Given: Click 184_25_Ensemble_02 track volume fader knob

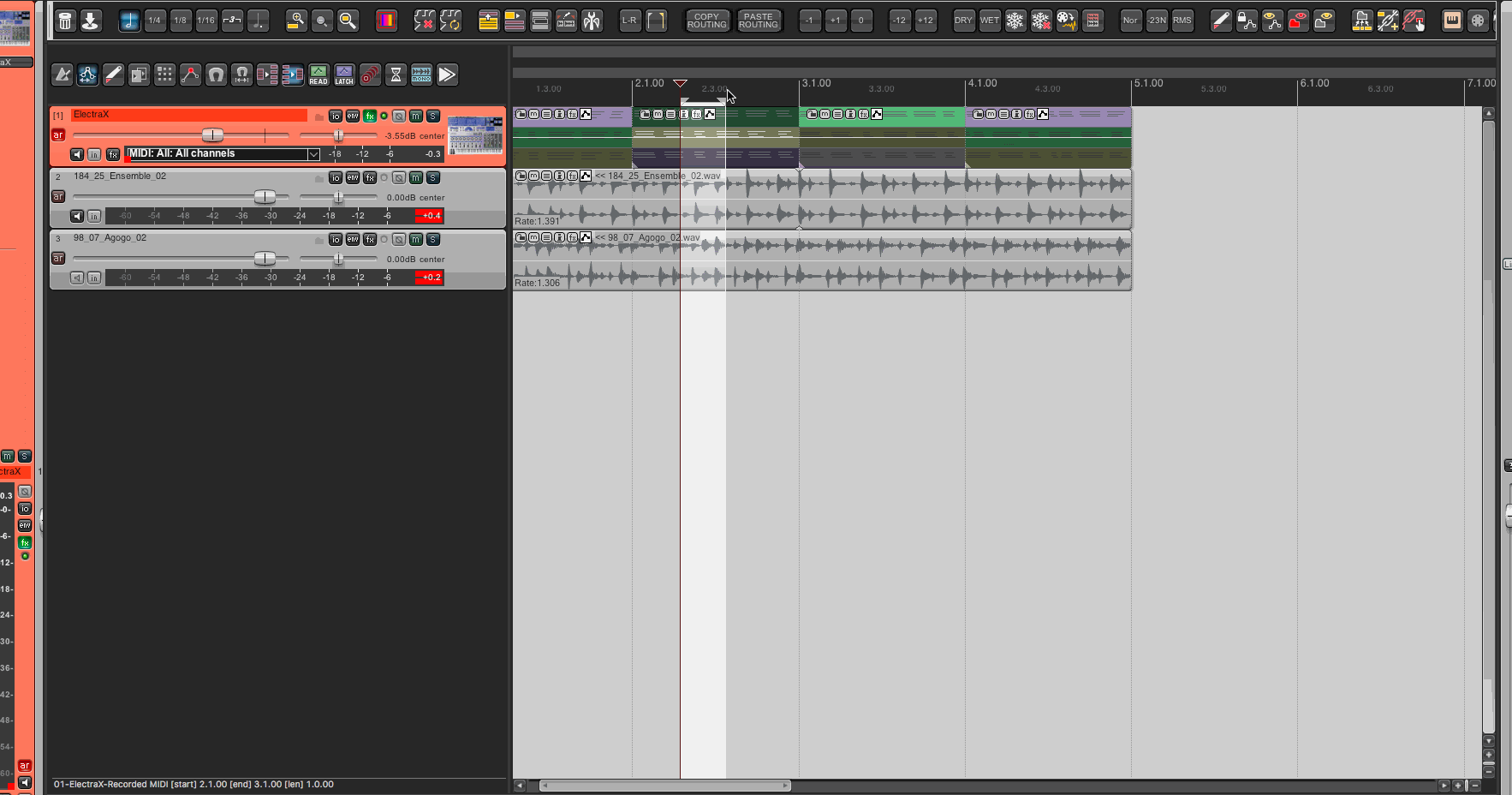Looking at the screenshot, I should 265,197.
